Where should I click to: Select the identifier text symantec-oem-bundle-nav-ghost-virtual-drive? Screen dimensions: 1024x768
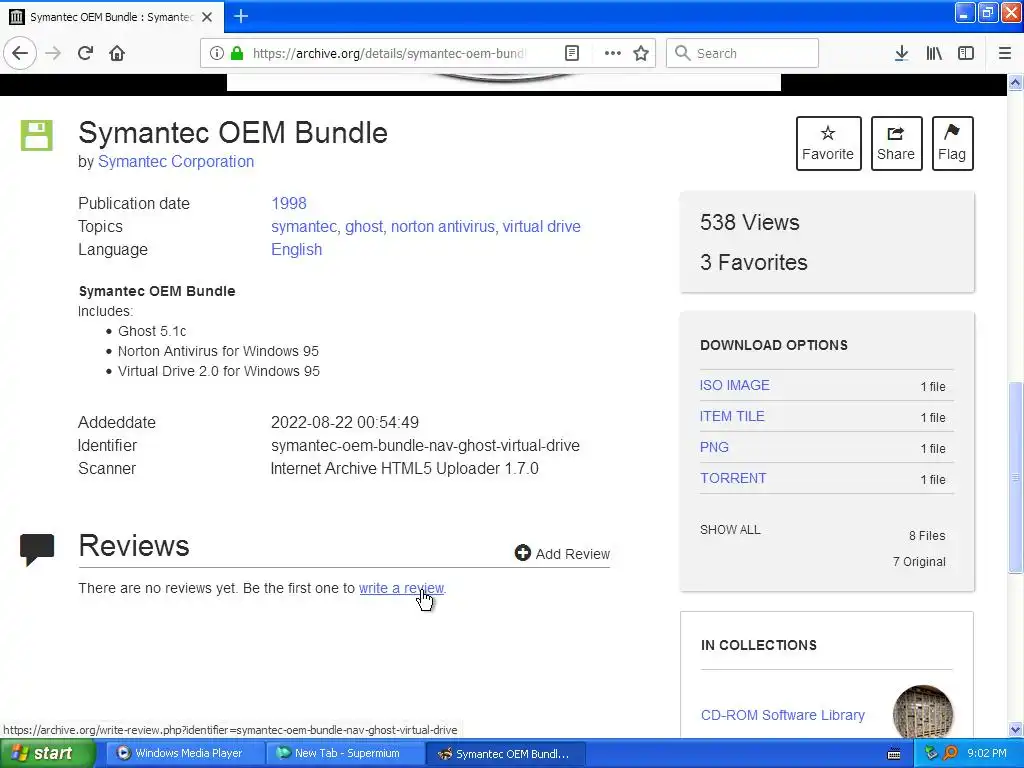point(425,445)
